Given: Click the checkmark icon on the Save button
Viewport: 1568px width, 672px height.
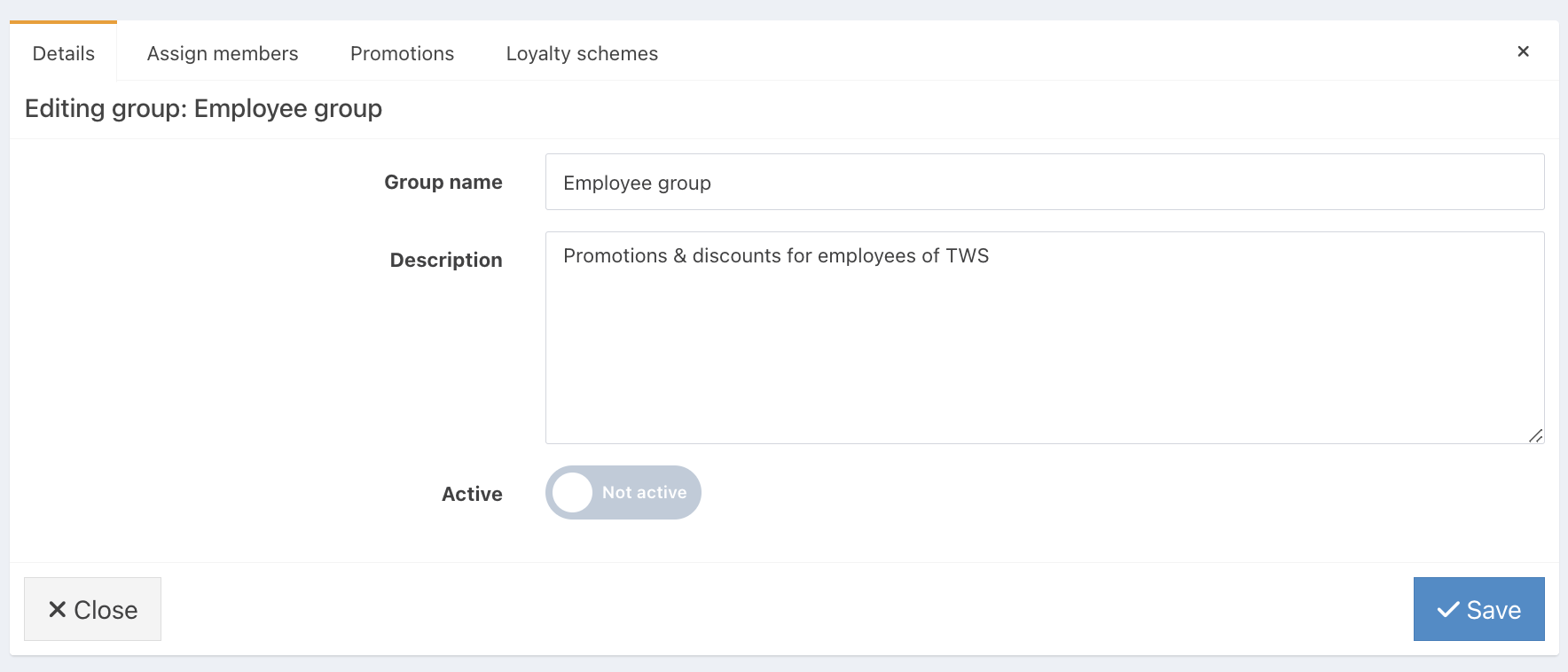Looking at the screenshot, I should 1448,609.
